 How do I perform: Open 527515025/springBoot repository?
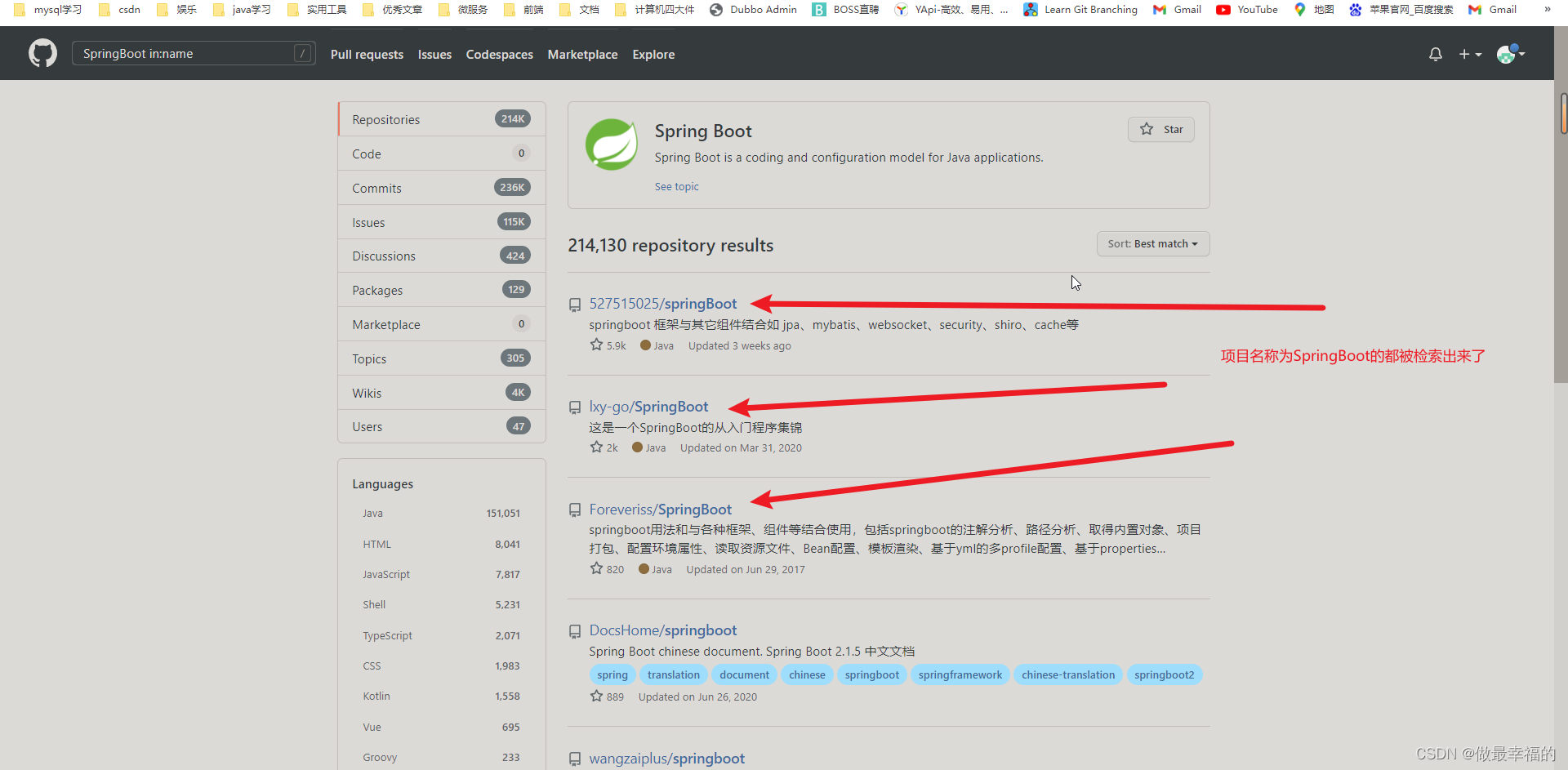point(663,304)
